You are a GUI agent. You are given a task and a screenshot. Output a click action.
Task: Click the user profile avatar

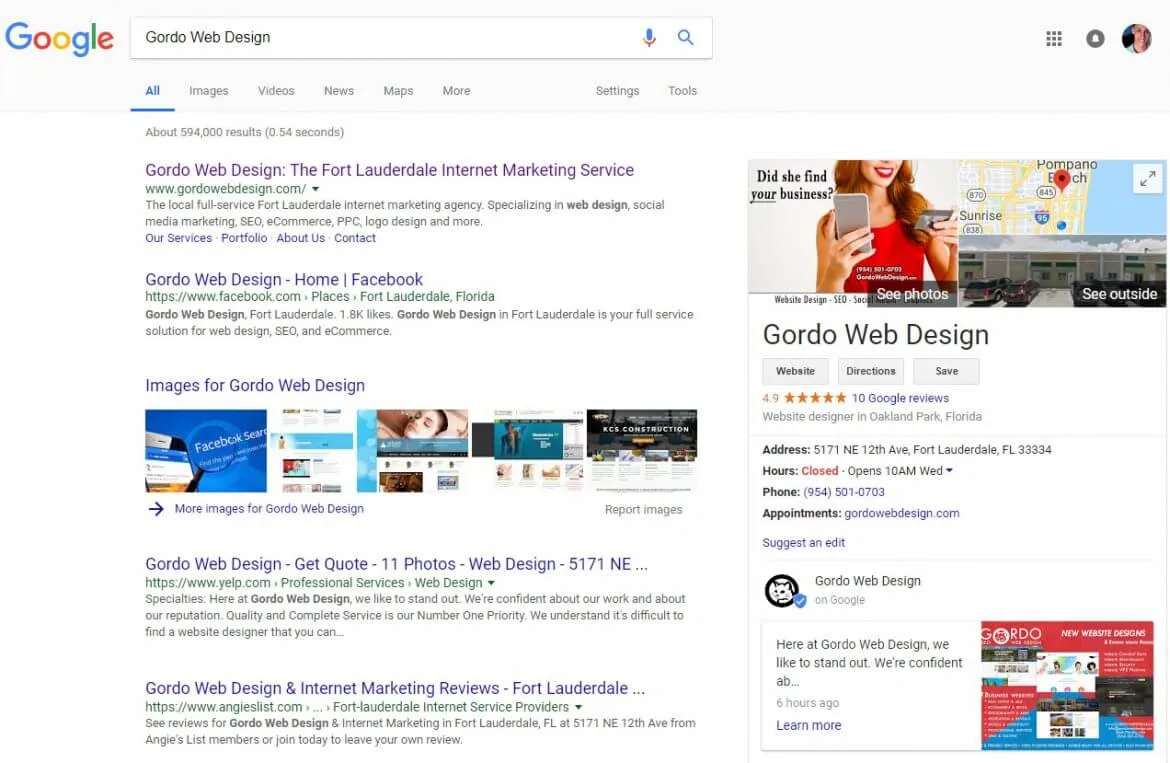[1138, 38]
